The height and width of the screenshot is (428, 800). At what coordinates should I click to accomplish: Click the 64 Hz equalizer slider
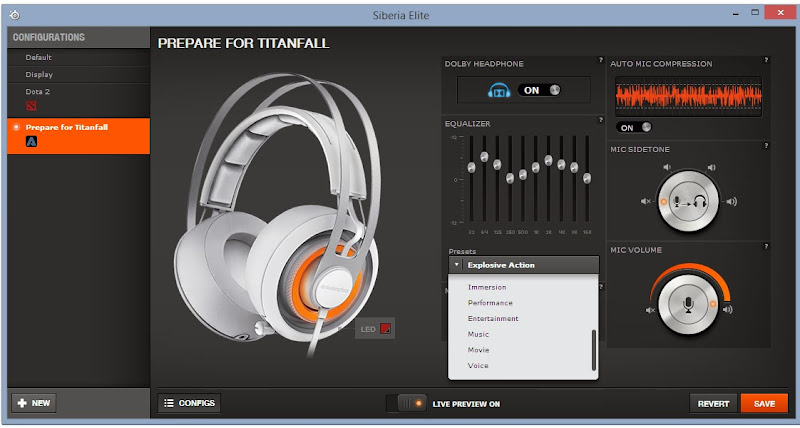[x=484, y=157]
